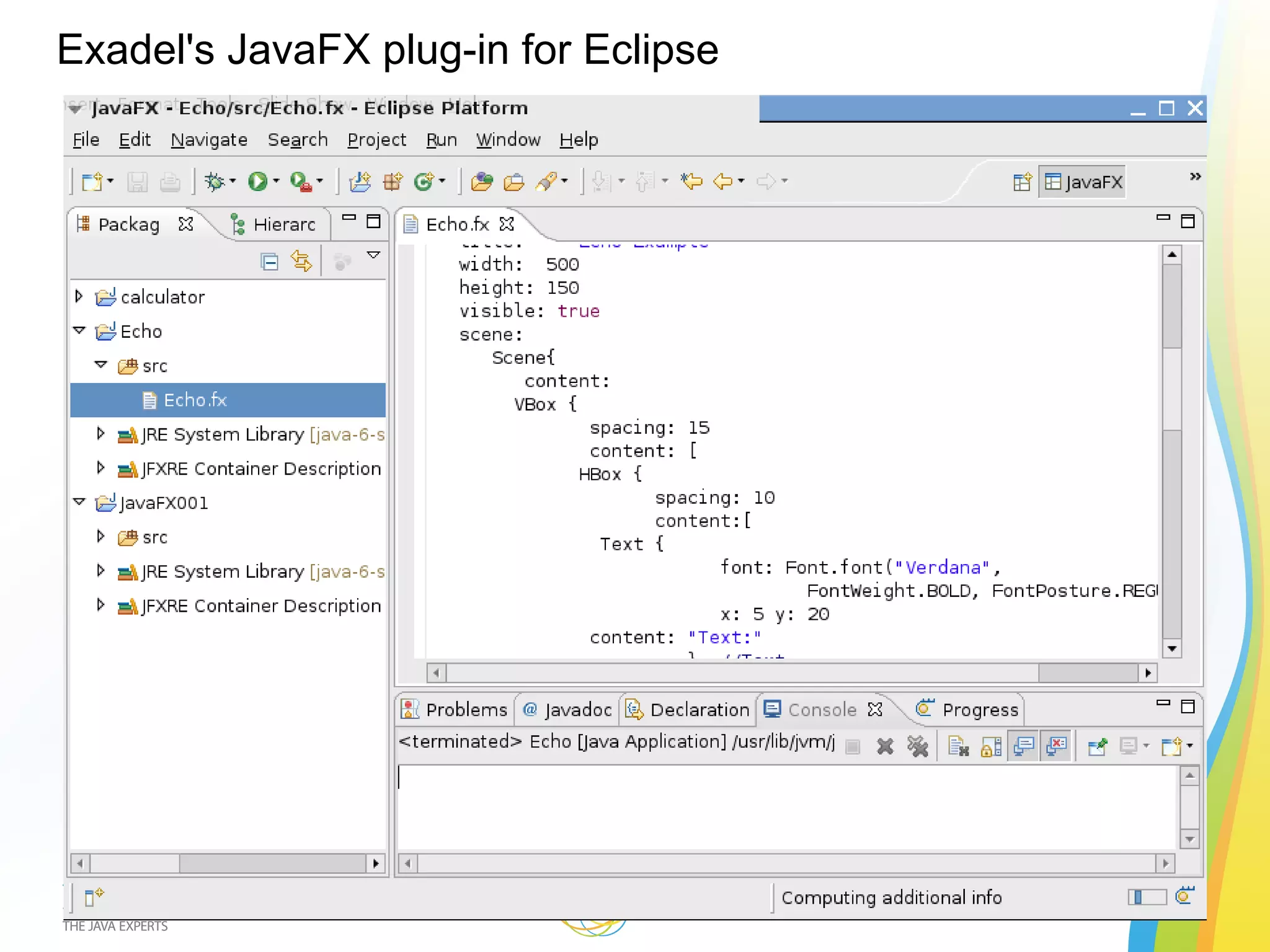Collapse the src folder under Echo

pyautogui.click(x=101, y=365)
